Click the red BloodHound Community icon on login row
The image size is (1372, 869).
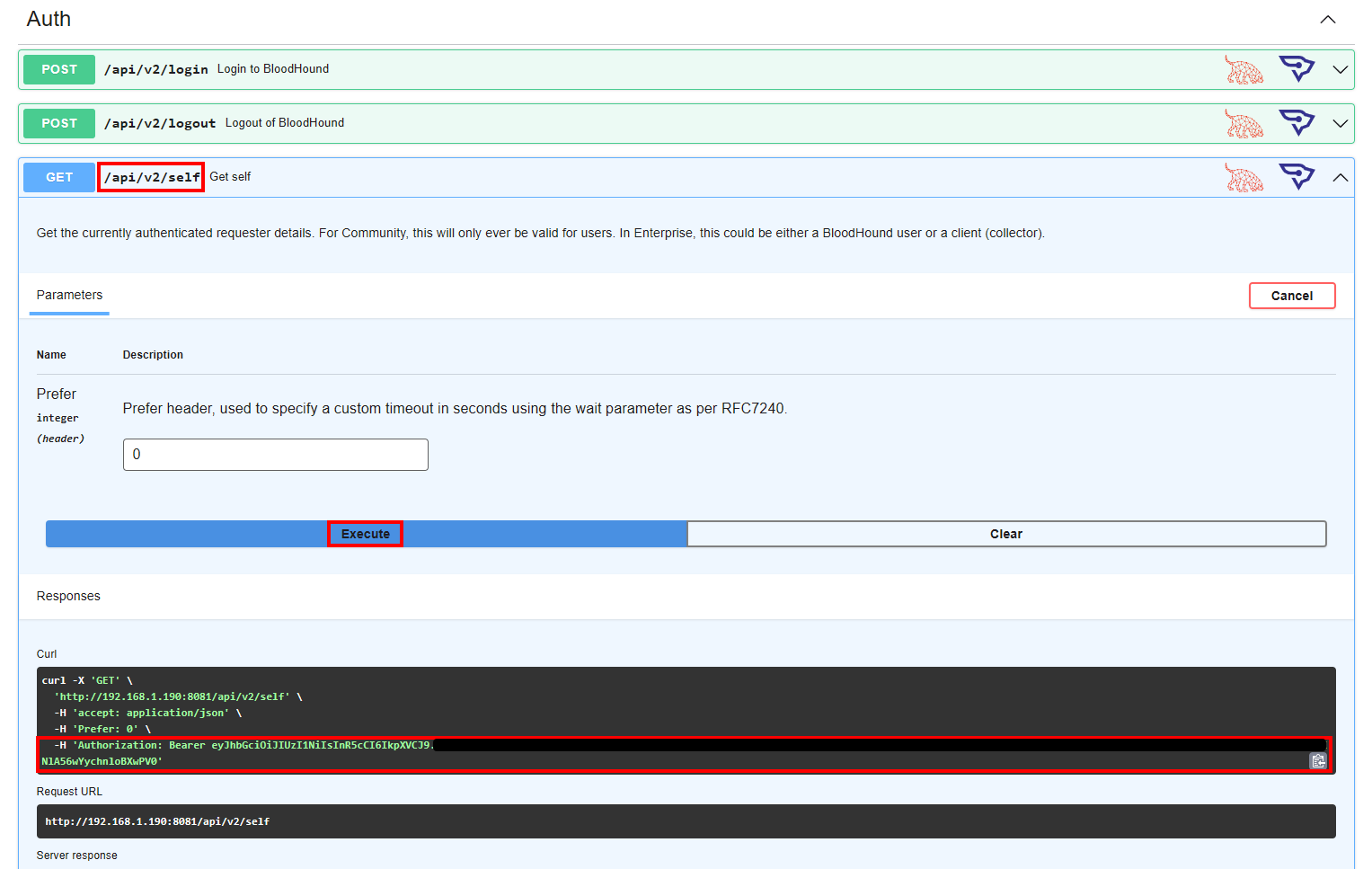point(1244,70)
